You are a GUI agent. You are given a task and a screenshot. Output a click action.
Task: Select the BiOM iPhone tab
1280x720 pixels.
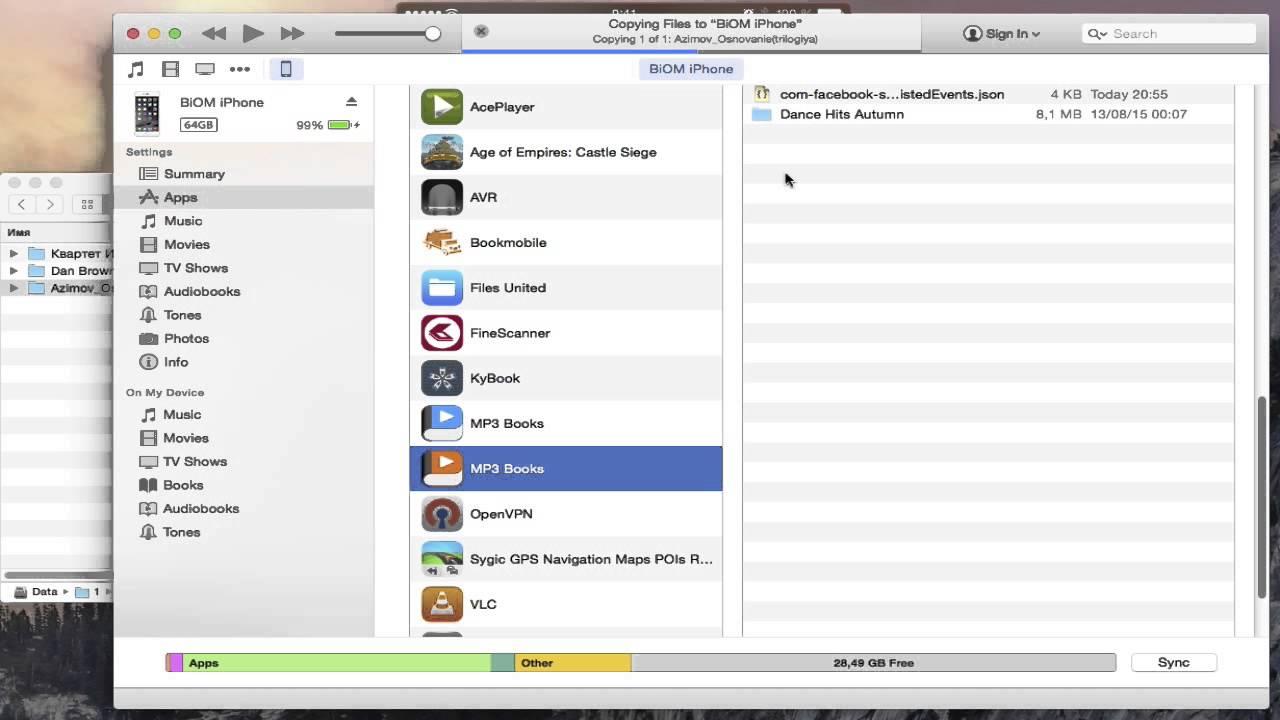point(691,69)
